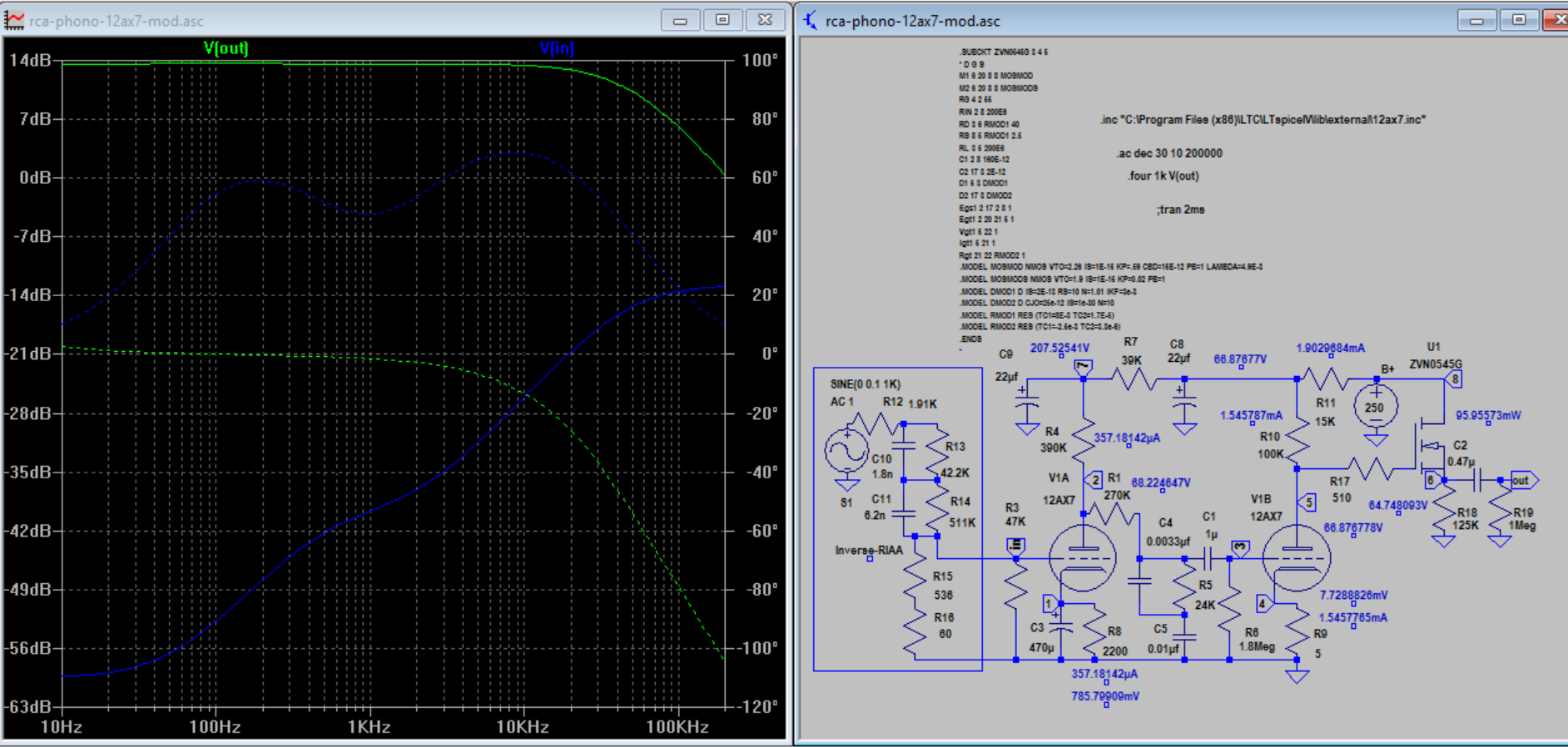This screenshot has height=747, width=1568.
Task: Click the 207.52541V node voltage readout
Action: point(1059,348)
